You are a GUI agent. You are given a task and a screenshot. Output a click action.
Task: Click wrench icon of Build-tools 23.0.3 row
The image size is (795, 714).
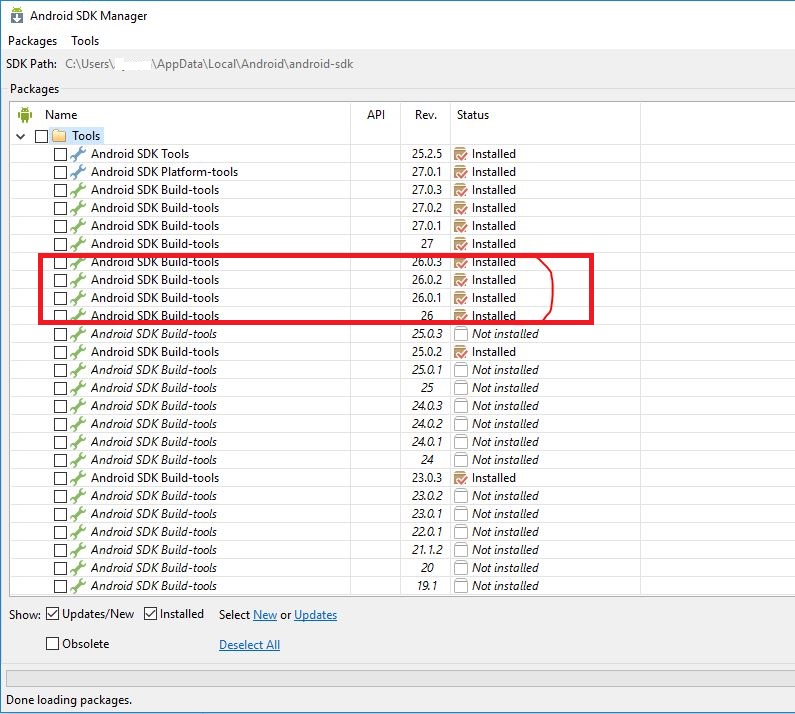click(78, 478)
